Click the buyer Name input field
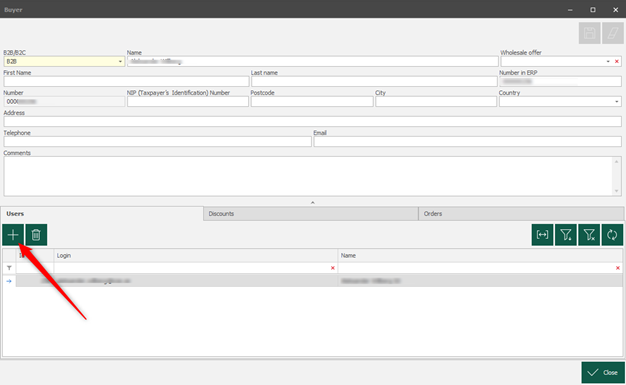This screenshot has height=385, width=626. [313, 62]
